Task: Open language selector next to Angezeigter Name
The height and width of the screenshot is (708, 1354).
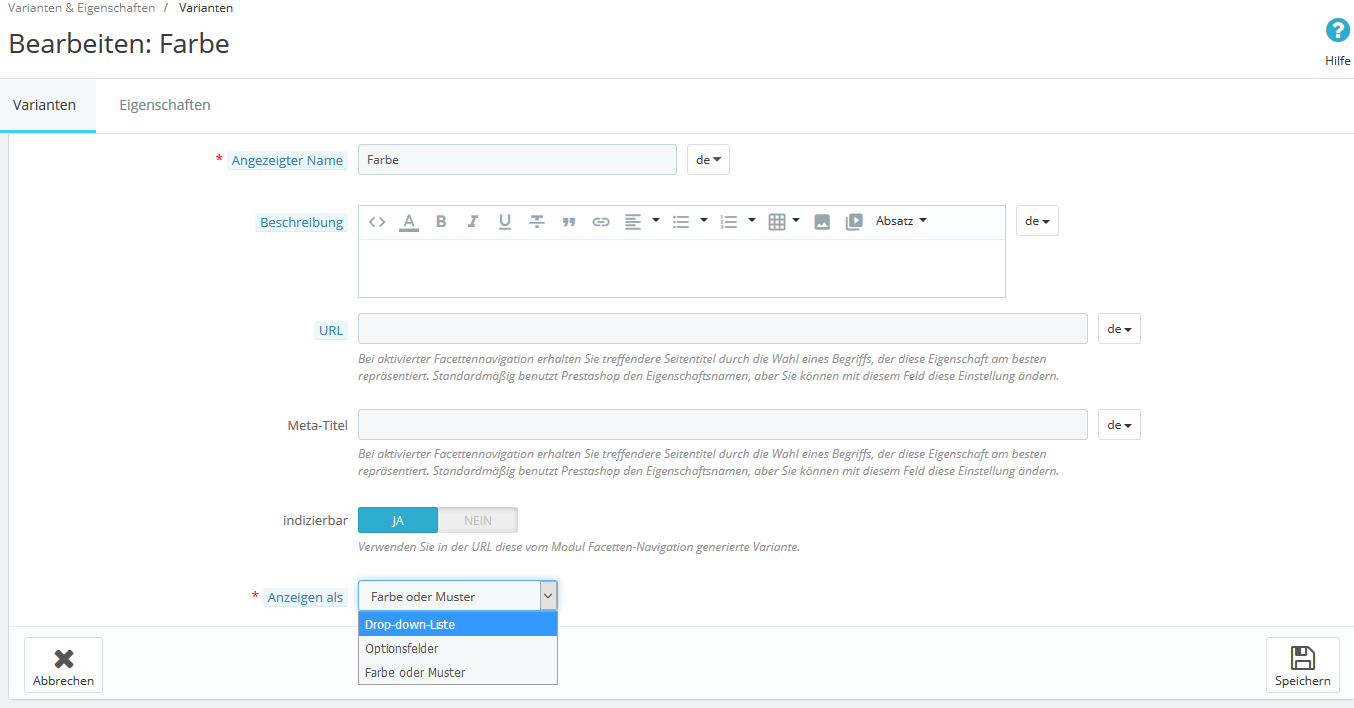Action: 709,160
